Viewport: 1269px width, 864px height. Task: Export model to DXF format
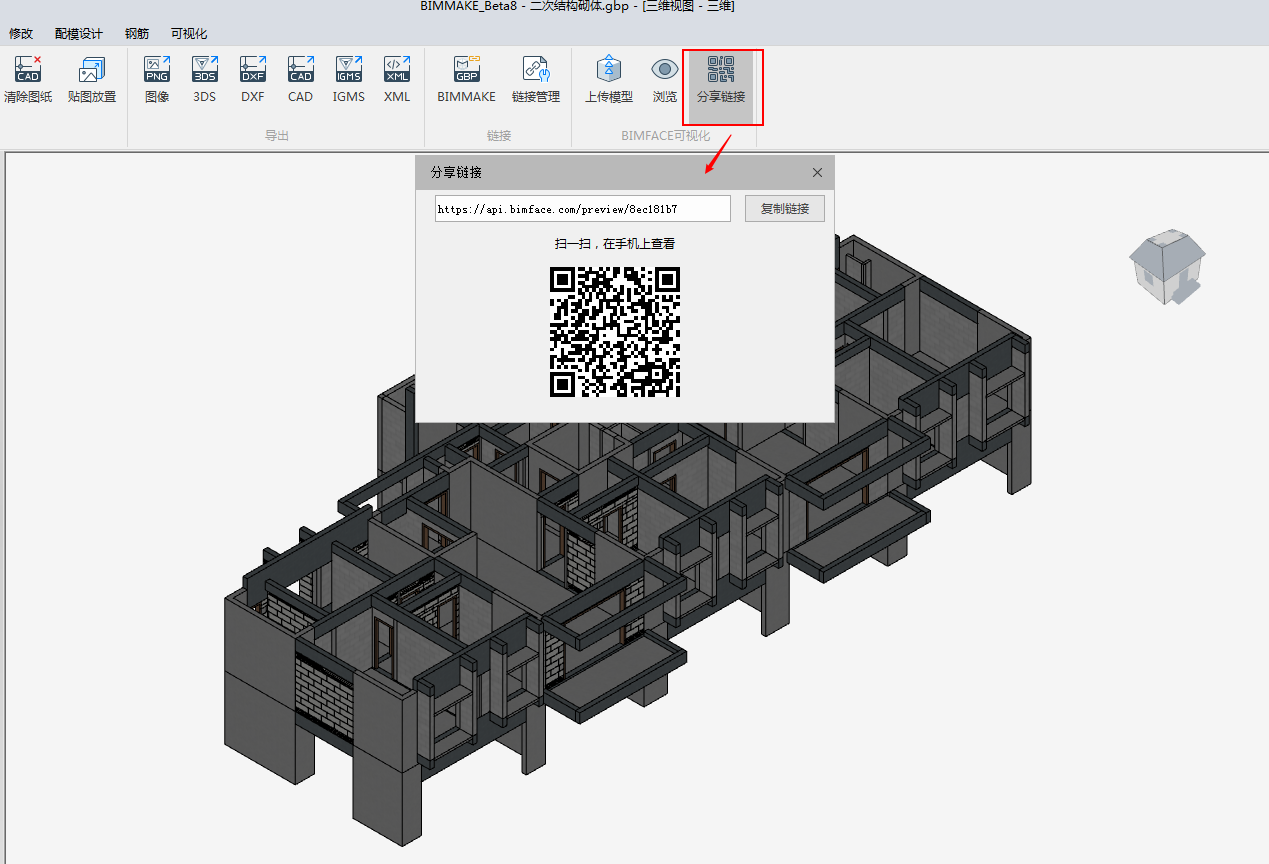(x=253, y=80)
